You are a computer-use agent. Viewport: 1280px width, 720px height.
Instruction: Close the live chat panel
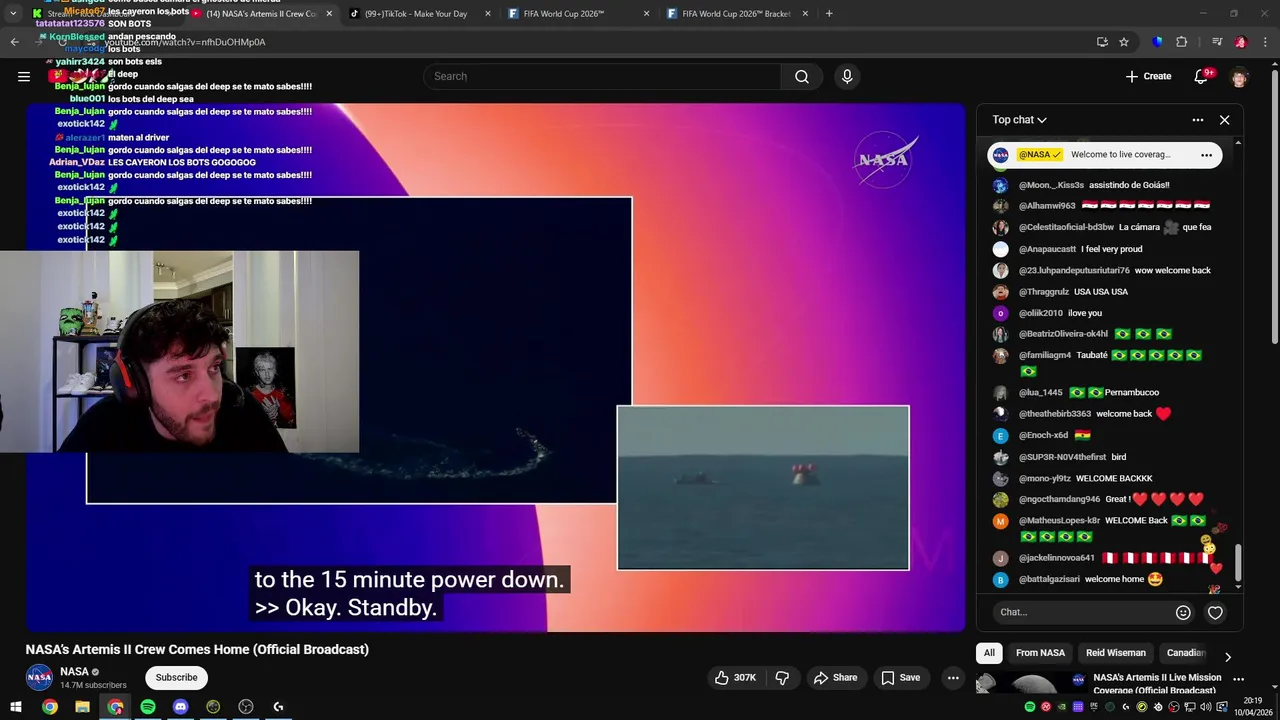click(x=1224, y=120)
